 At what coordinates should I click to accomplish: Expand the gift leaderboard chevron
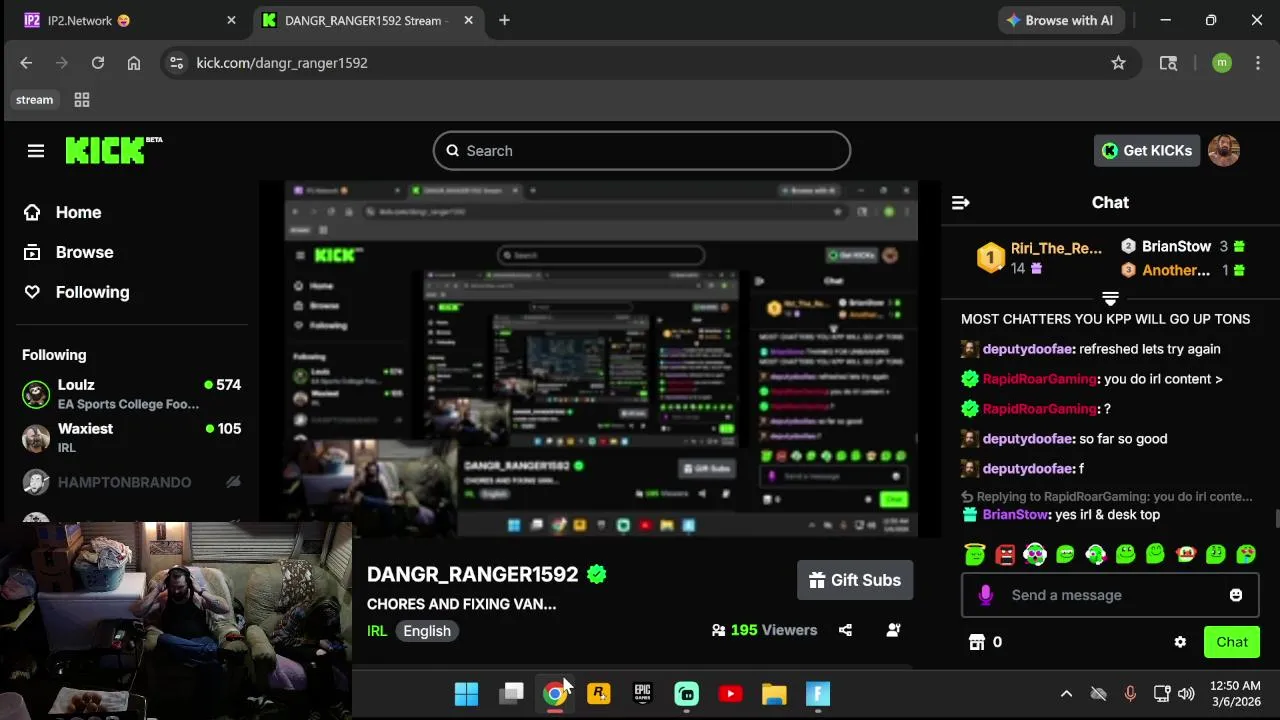1110,299
